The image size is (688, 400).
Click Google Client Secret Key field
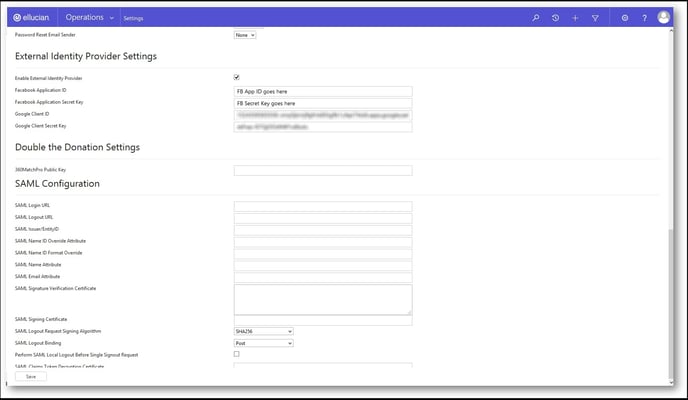[x=323, y=127]
